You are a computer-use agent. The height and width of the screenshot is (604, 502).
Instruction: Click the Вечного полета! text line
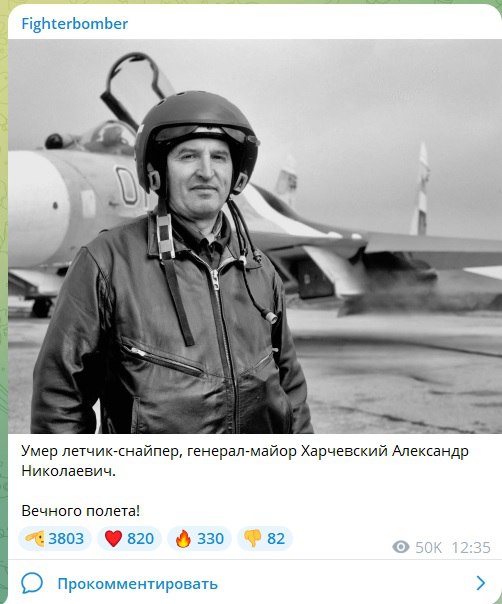pos(81,511)
